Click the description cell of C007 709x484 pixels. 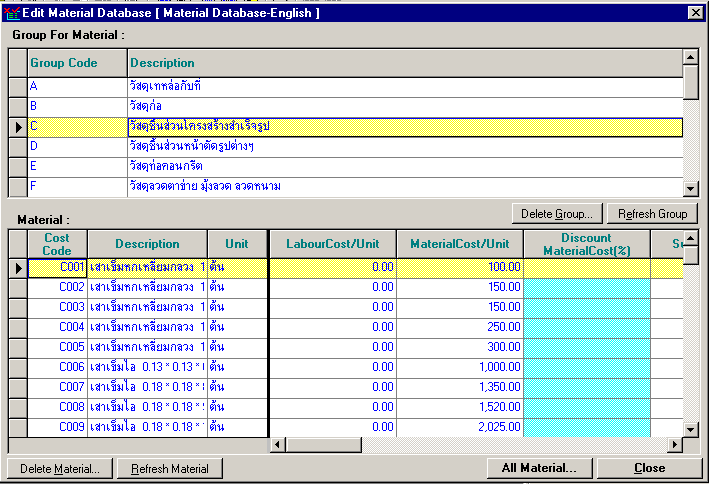click(x=147, y=387)
